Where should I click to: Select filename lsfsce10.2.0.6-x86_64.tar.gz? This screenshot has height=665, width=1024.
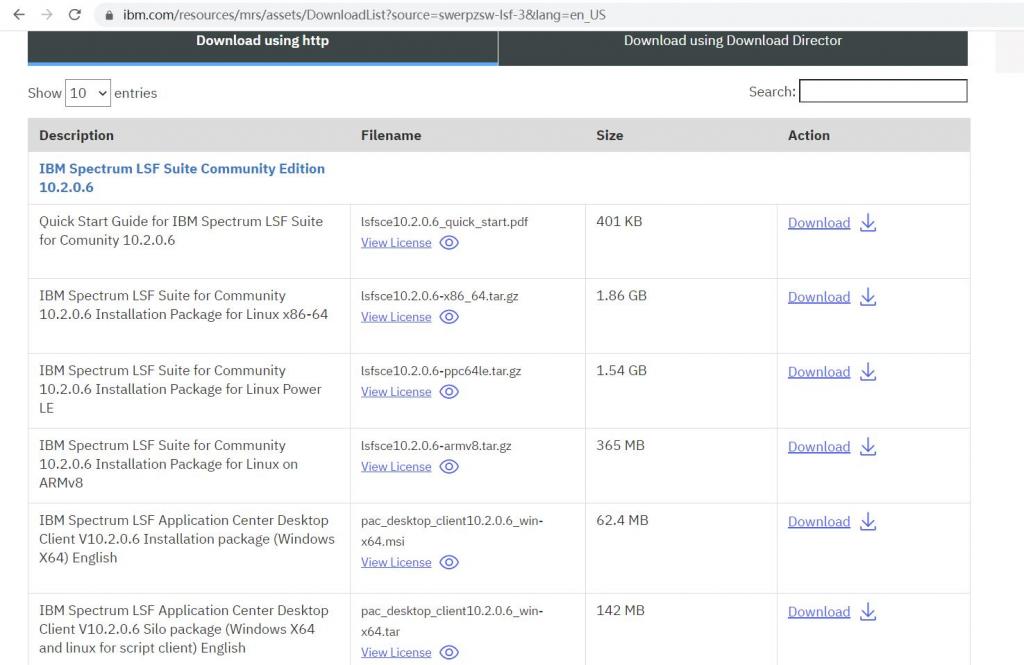point(440,296)
